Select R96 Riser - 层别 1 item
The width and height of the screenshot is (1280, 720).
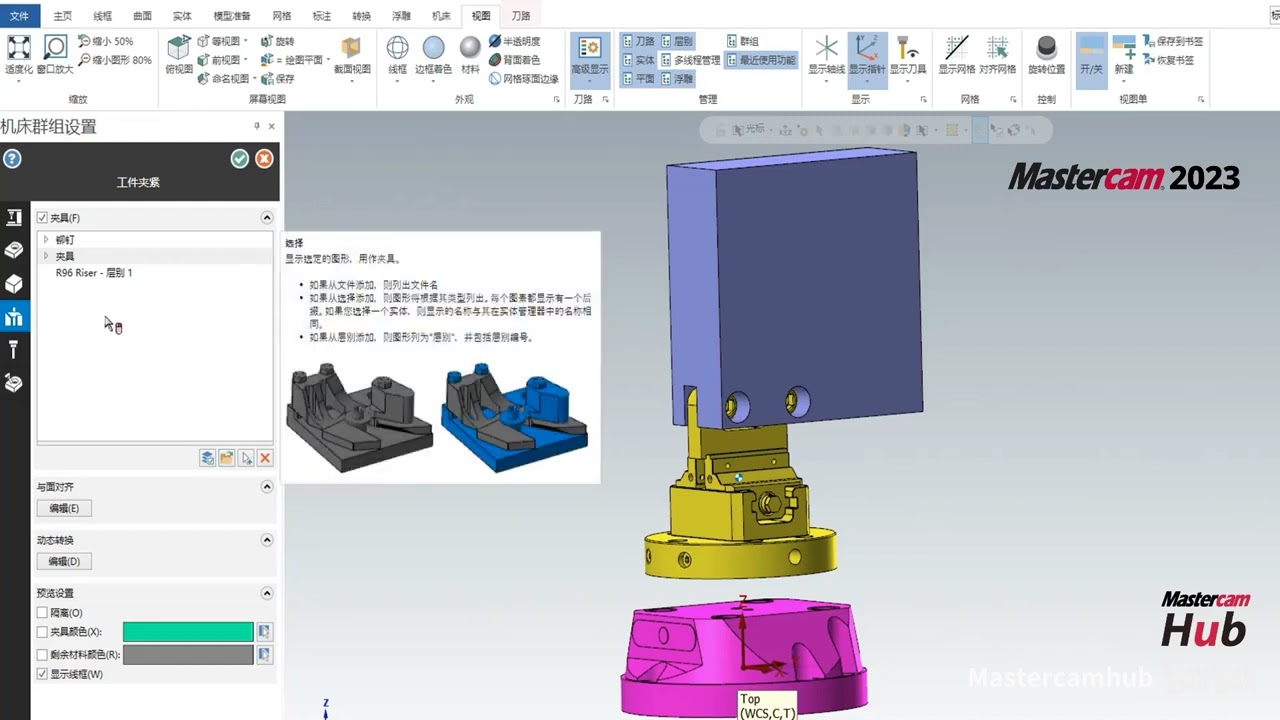[94, 272]
